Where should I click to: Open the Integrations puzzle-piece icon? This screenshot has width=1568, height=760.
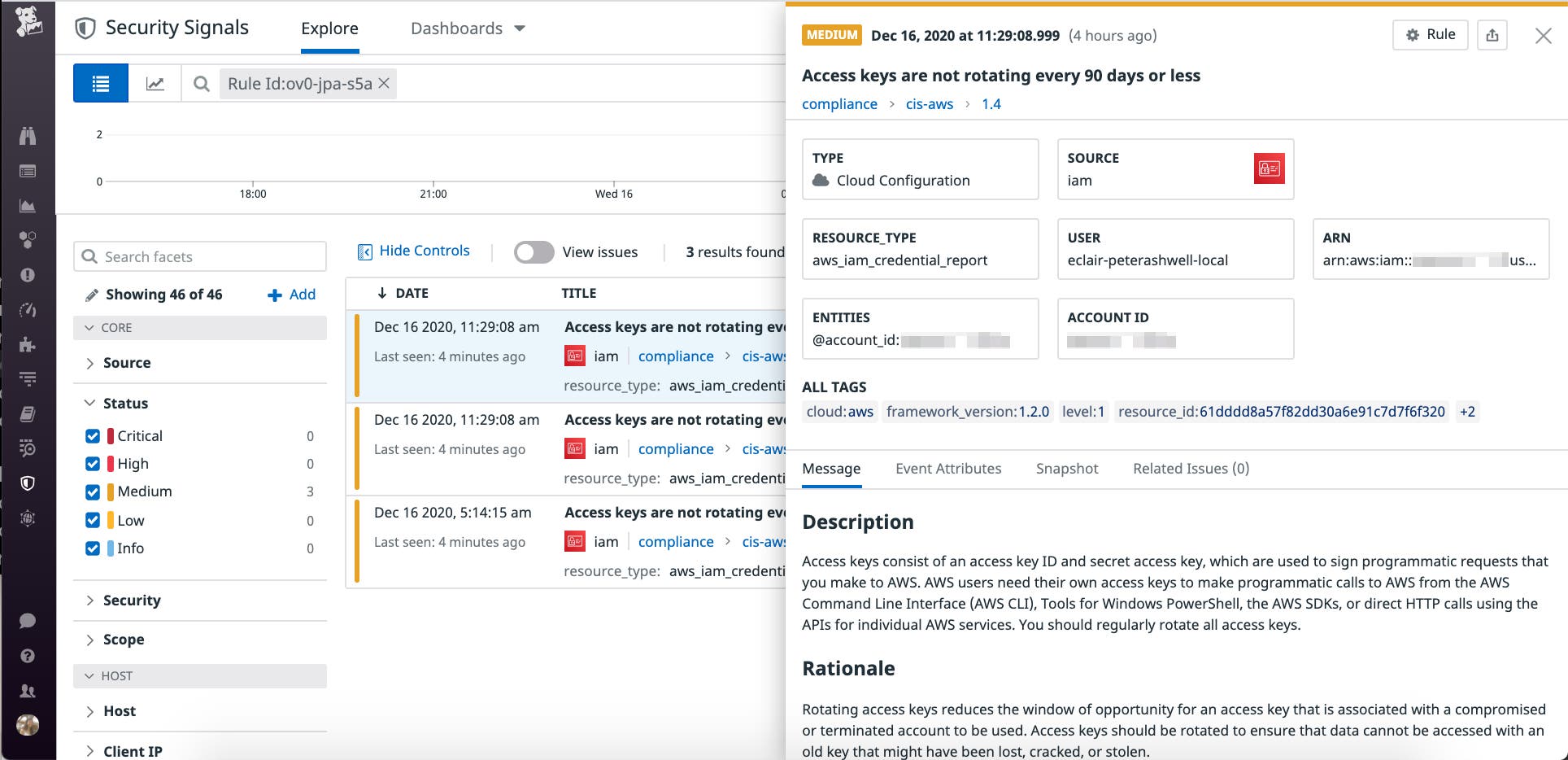click(28, 343)
